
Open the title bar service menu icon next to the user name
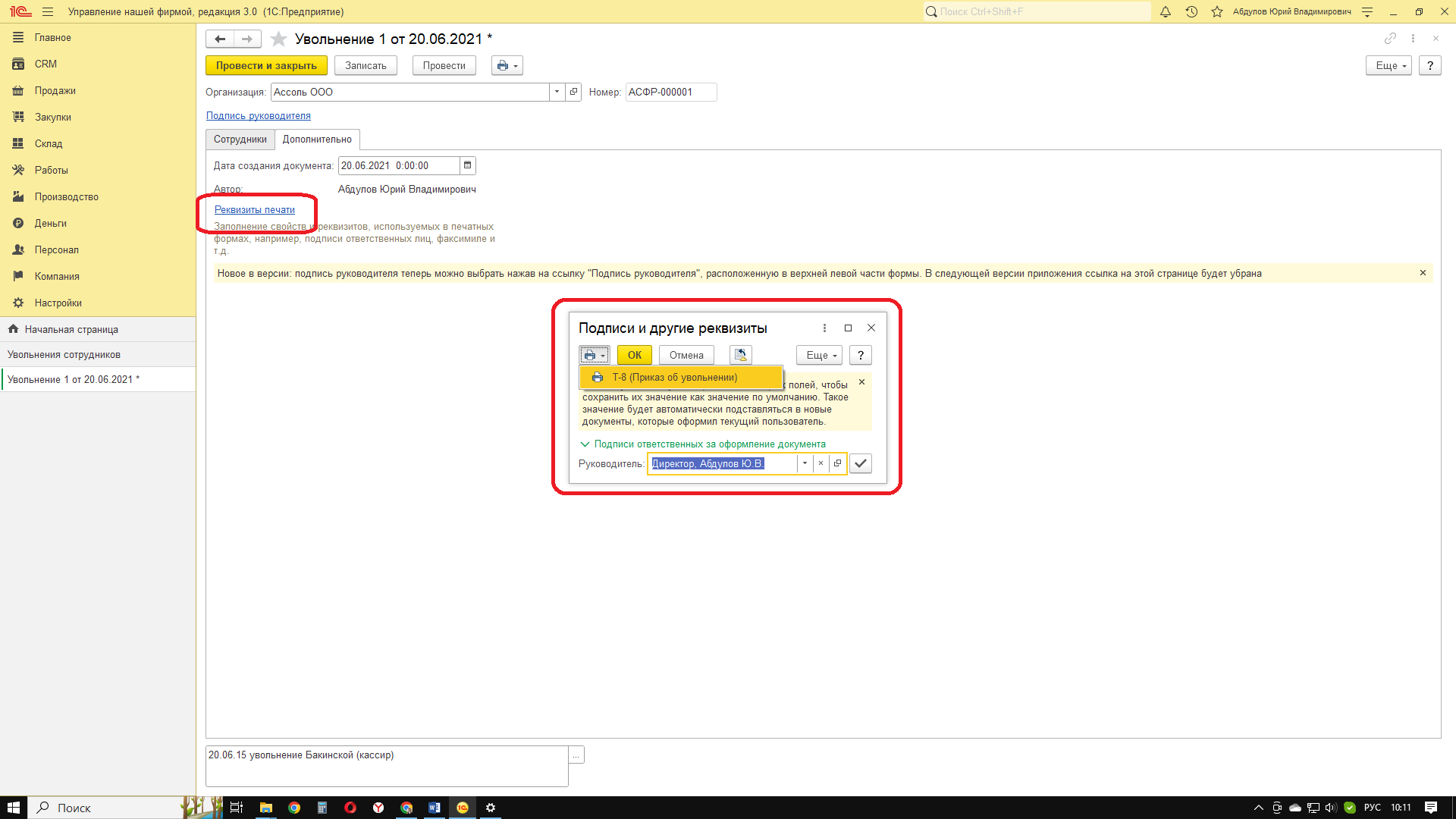point(1367,11)
